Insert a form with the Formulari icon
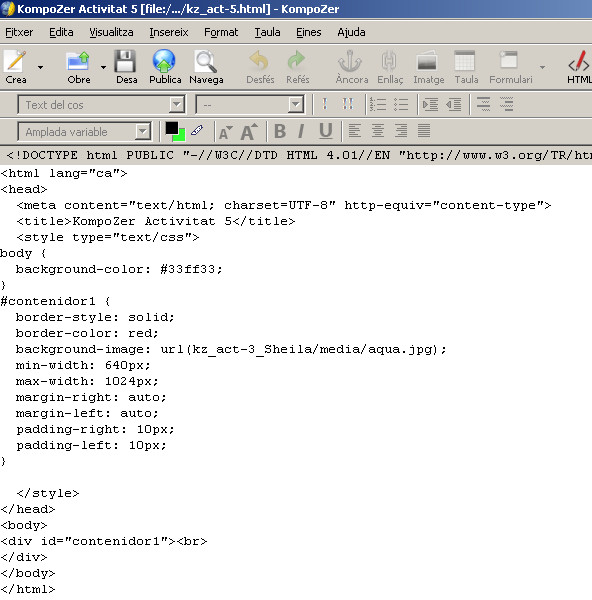This screenshot has width=592, height=600. tap(510, 67)
